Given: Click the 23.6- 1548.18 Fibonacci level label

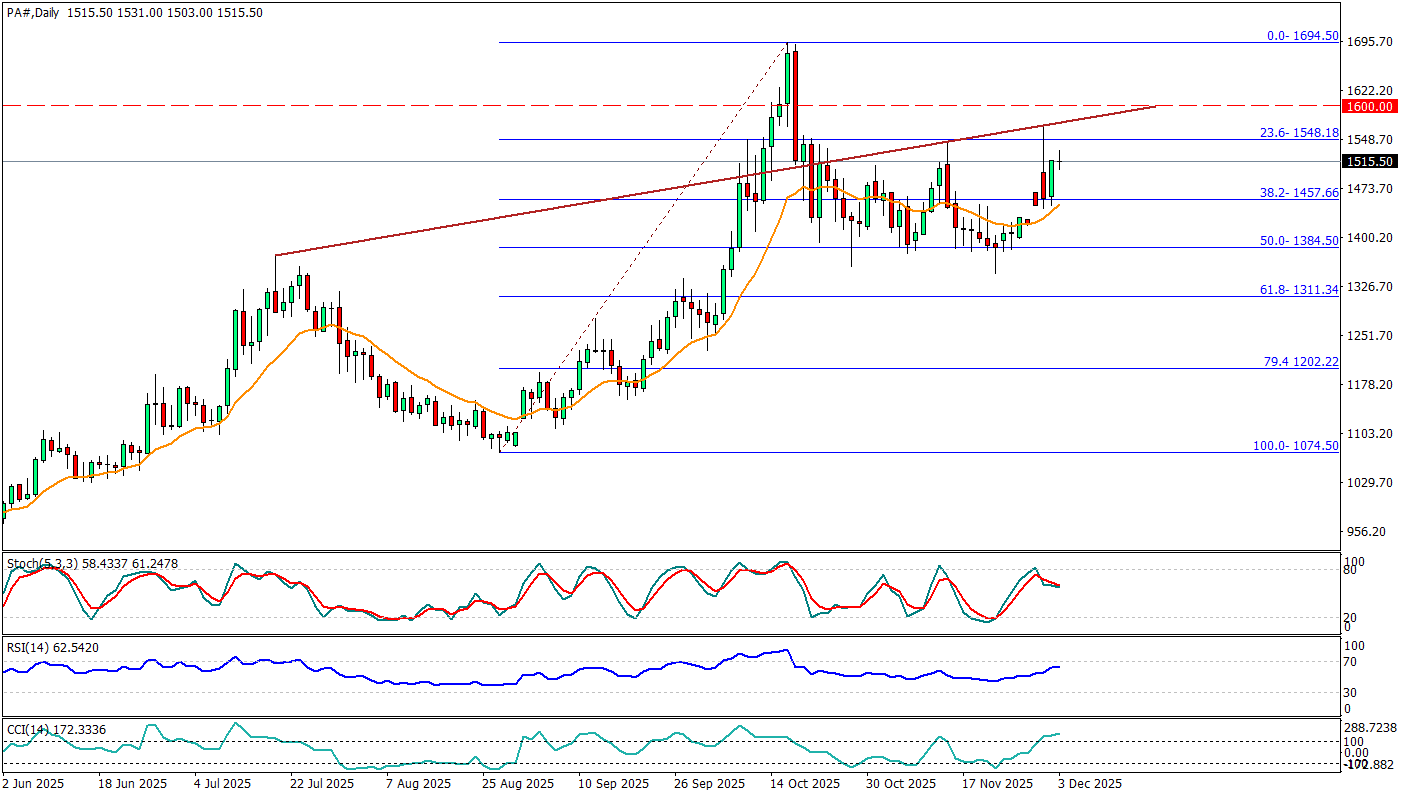Looking at the screenshot, I should [x=1298, y=132].
